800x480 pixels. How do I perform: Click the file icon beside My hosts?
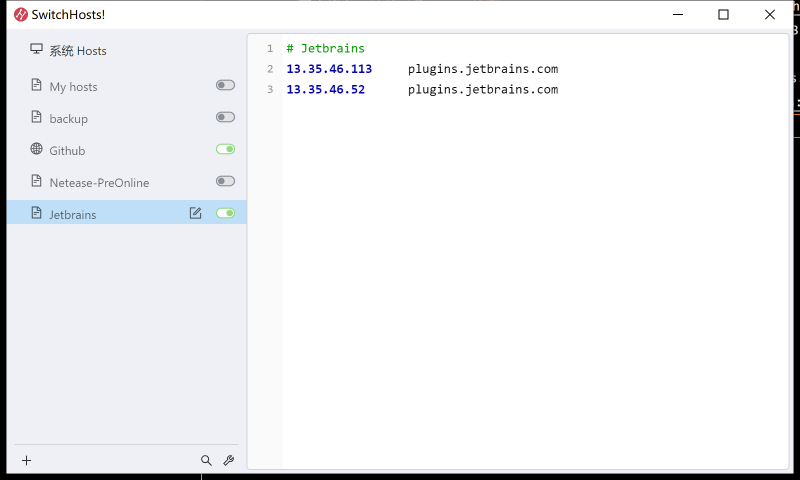36,85
